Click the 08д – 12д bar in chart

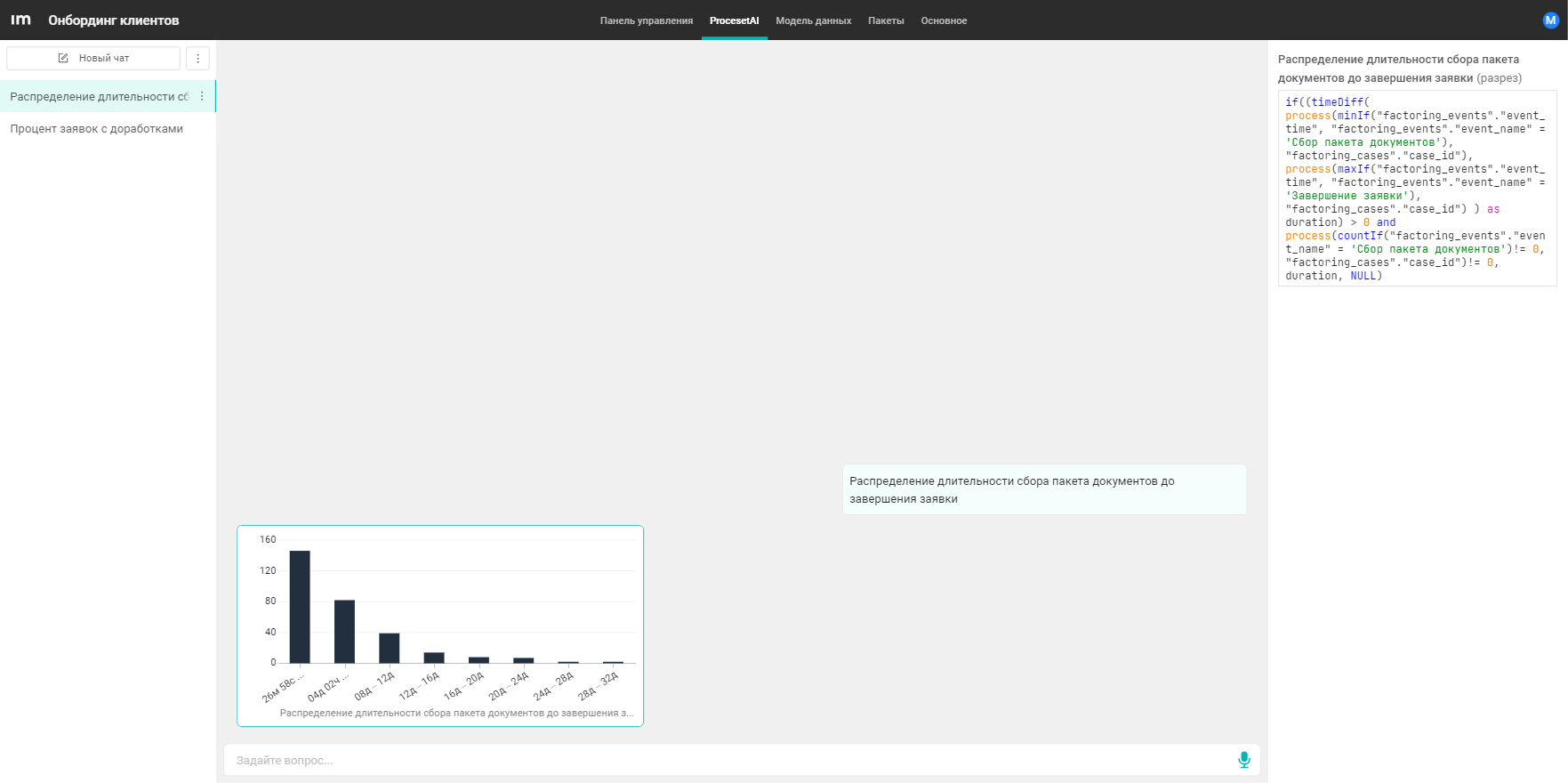click(389, 648)
